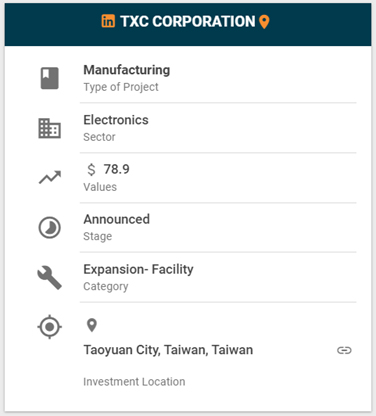Click the crosshair target location icon
Screen dimensions: 376x416
[x=49, y=327]
